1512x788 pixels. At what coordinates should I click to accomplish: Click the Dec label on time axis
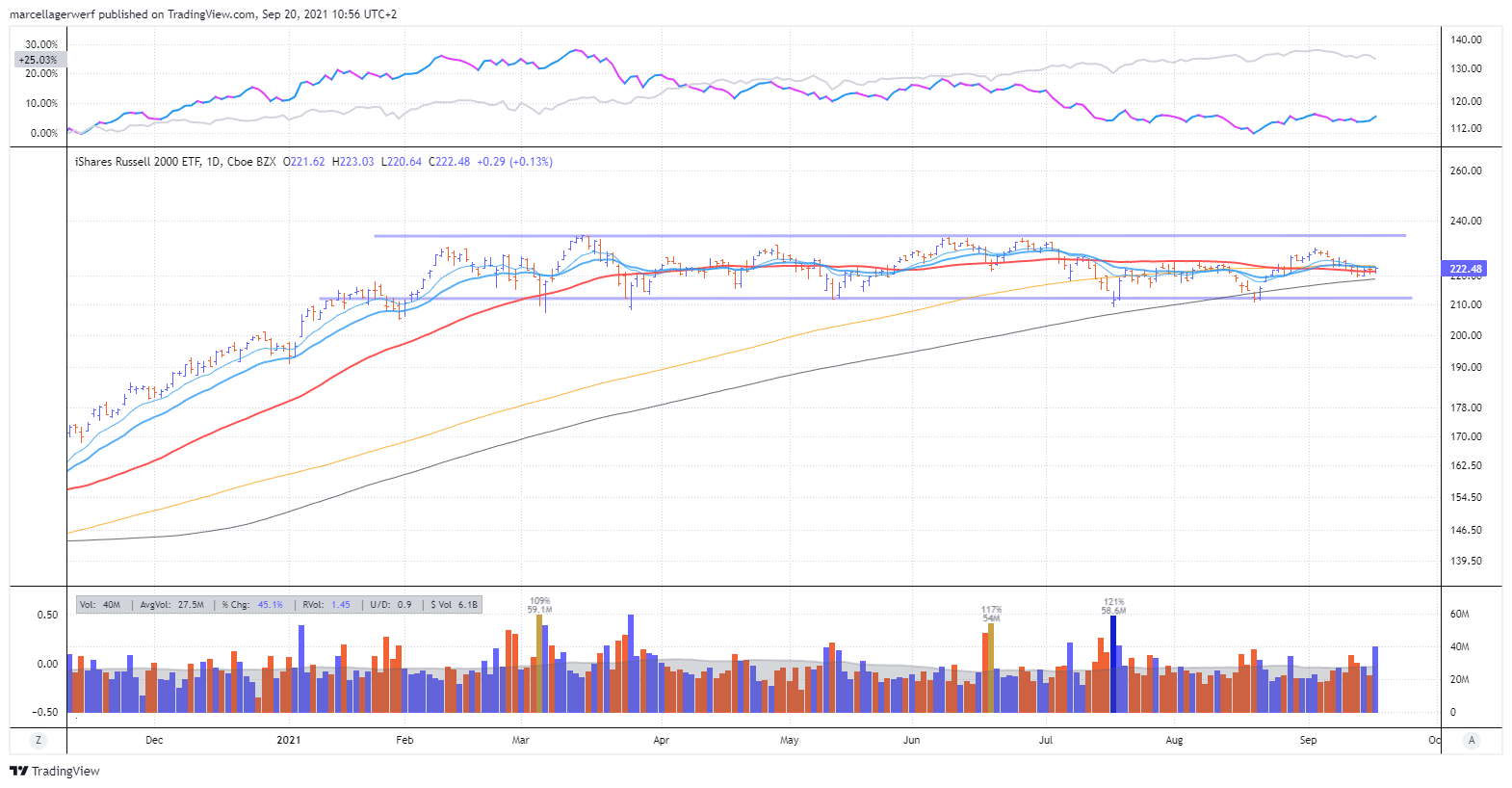tap(154, 740)
